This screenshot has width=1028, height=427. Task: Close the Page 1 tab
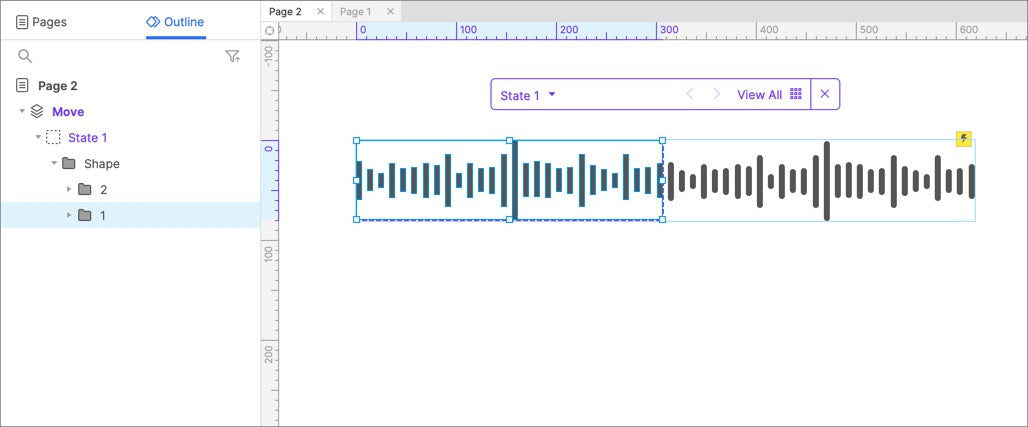tap(390, 12)
